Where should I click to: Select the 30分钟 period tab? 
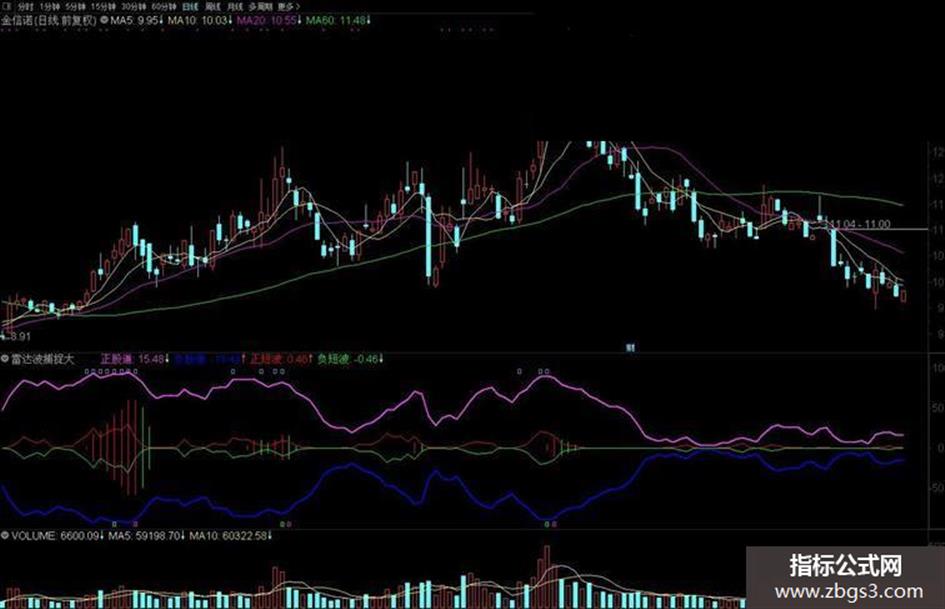[x=133, y=7]
